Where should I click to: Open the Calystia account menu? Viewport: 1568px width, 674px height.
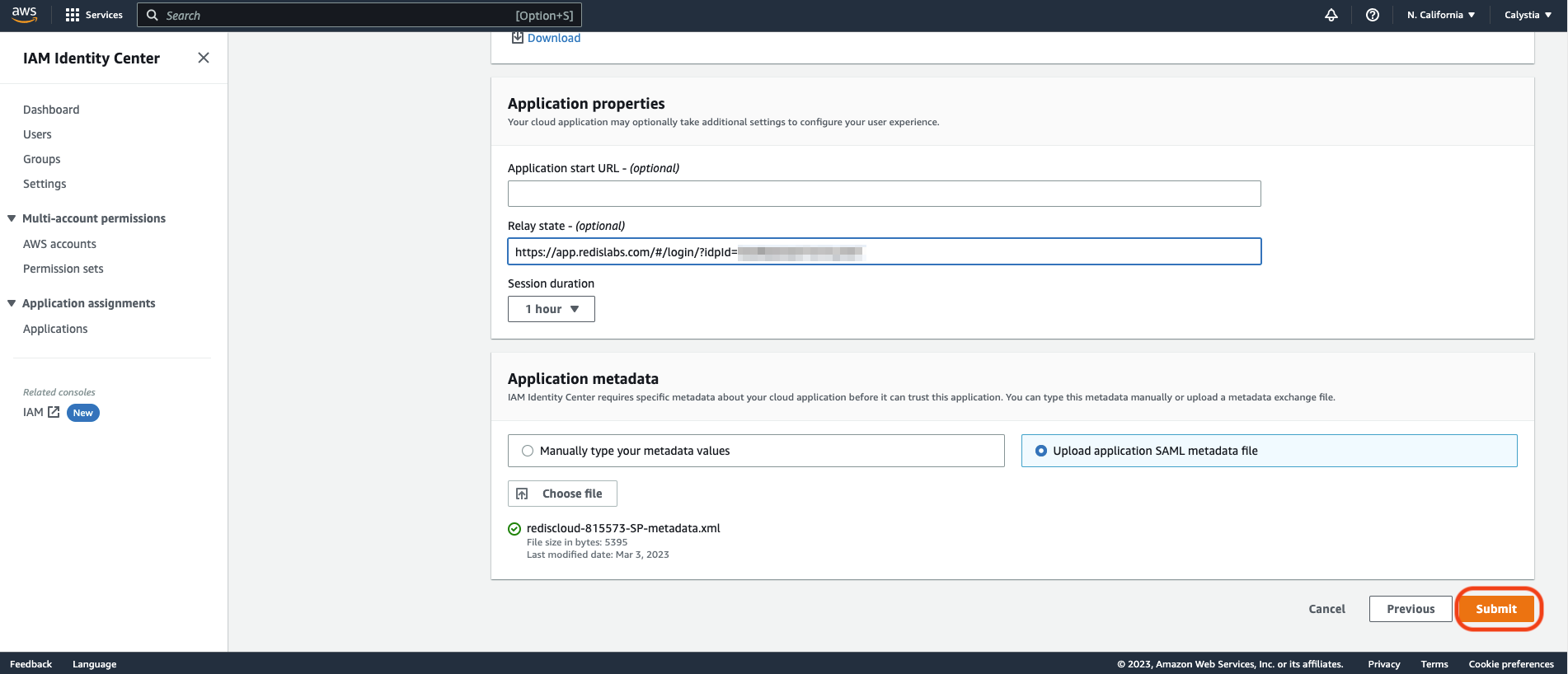1528,15
